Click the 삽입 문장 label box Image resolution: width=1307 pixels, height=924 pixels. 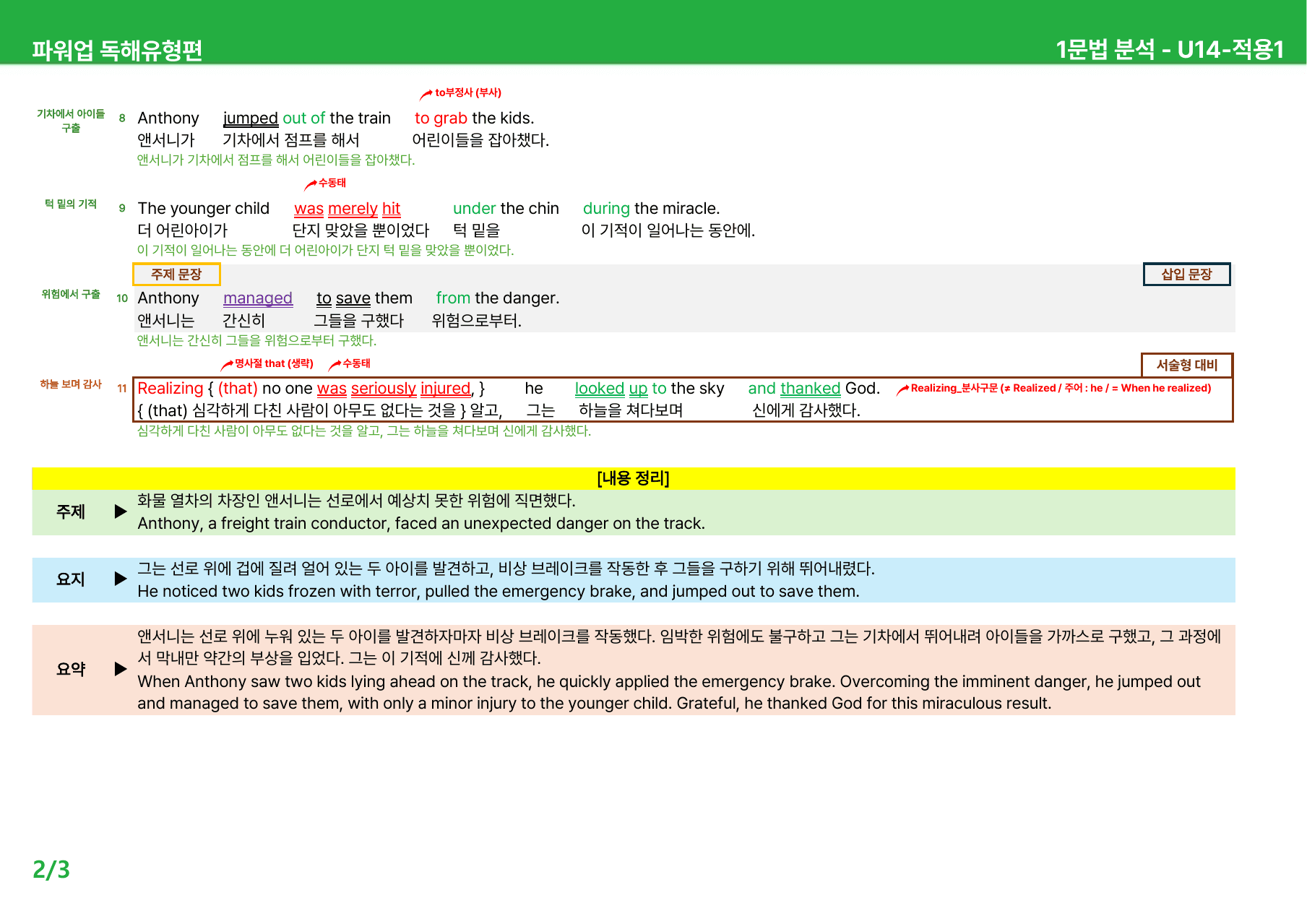(x=1186, y=275)
